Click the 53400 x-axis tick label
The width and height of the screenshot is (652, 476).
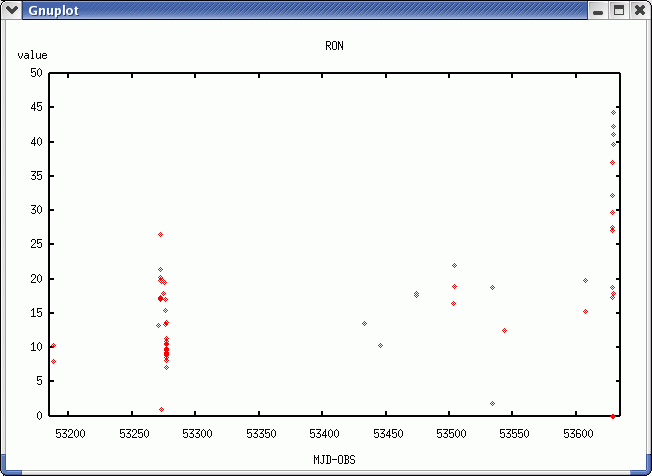(323, 434)
